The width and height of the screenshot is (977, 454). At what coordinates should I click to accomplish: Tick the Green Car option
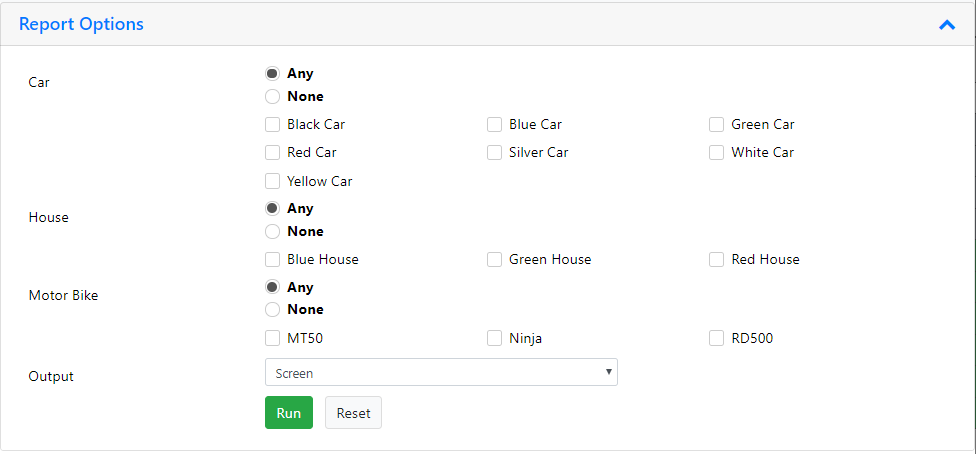click(717, 125)
